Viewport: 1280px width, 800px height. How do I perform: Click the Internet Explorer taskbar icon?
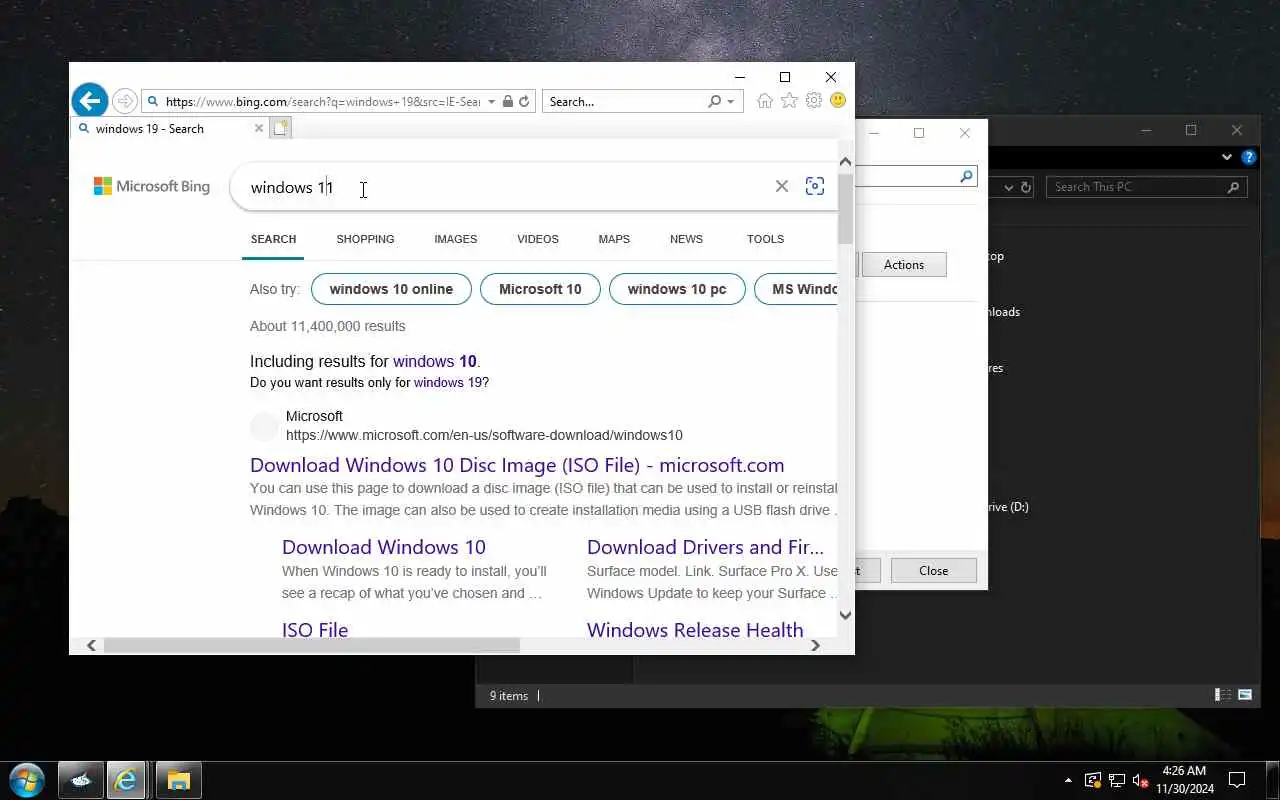[x=126, y=780]
